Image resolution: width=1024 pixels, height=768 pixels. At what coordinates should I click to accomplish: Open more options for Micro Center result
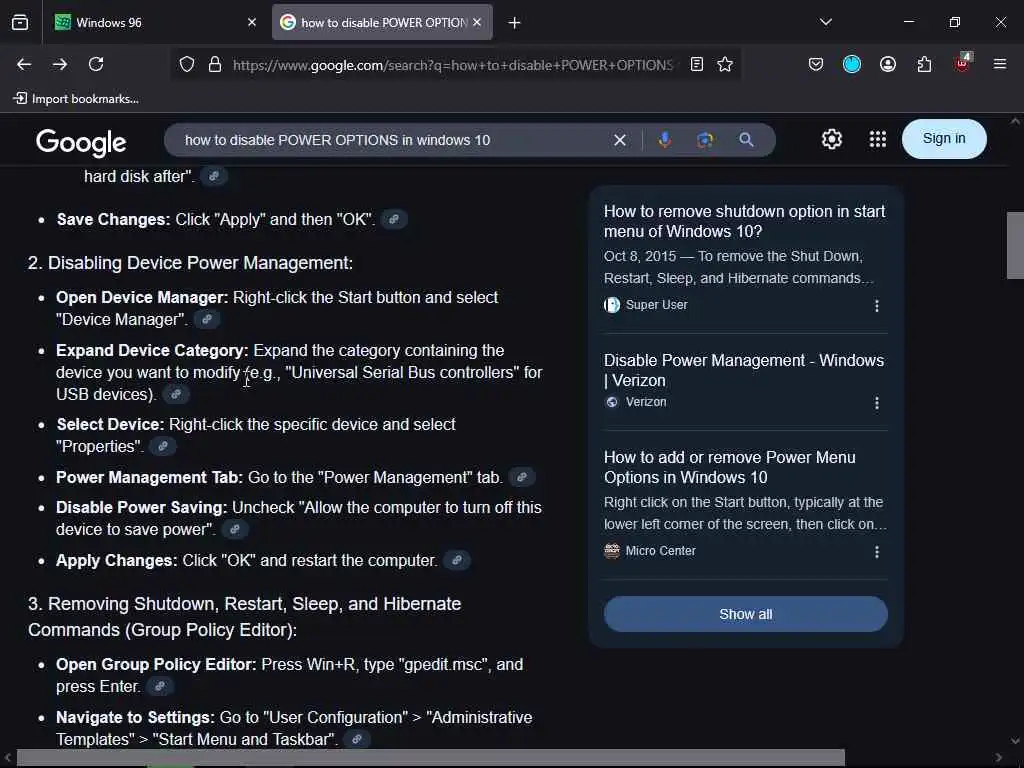(x=876, y=552)
